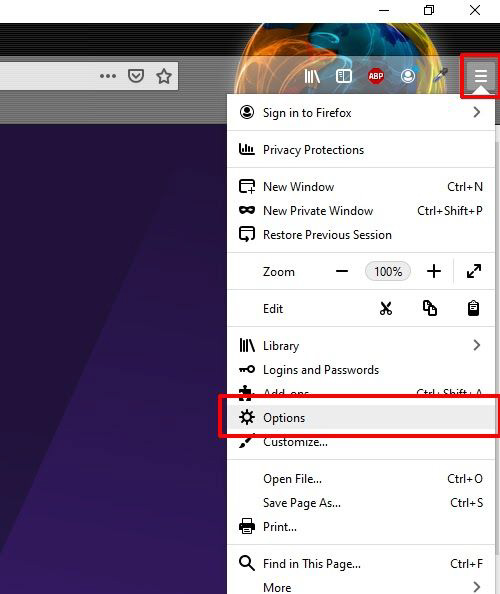Viewport: 500px width, 594px height.
Task: Open Privacy Protections menu item
Action: point(361,150)
